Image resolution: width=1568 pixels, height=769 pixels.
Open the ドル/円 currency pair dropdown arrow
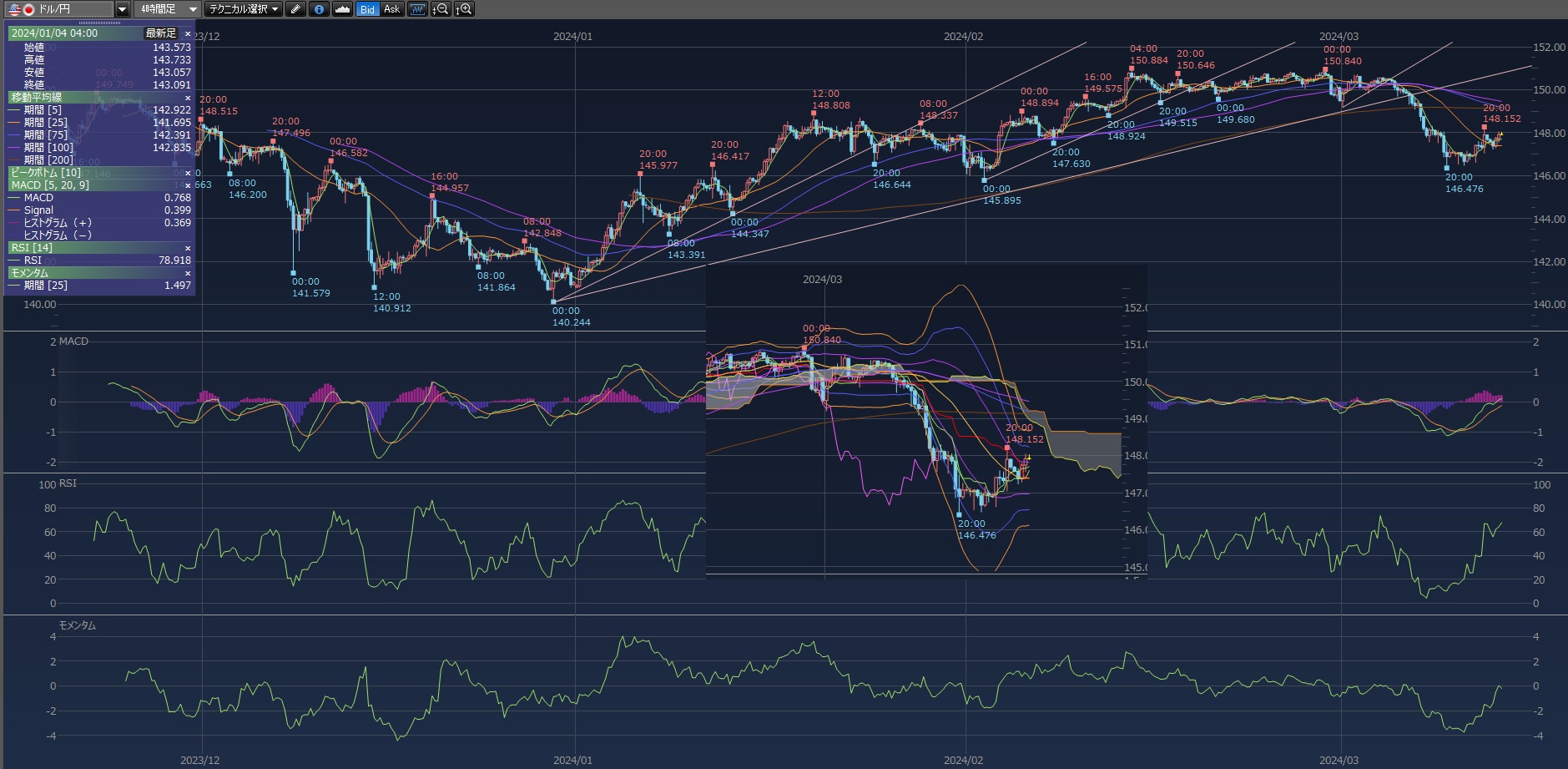click(122, 9)
